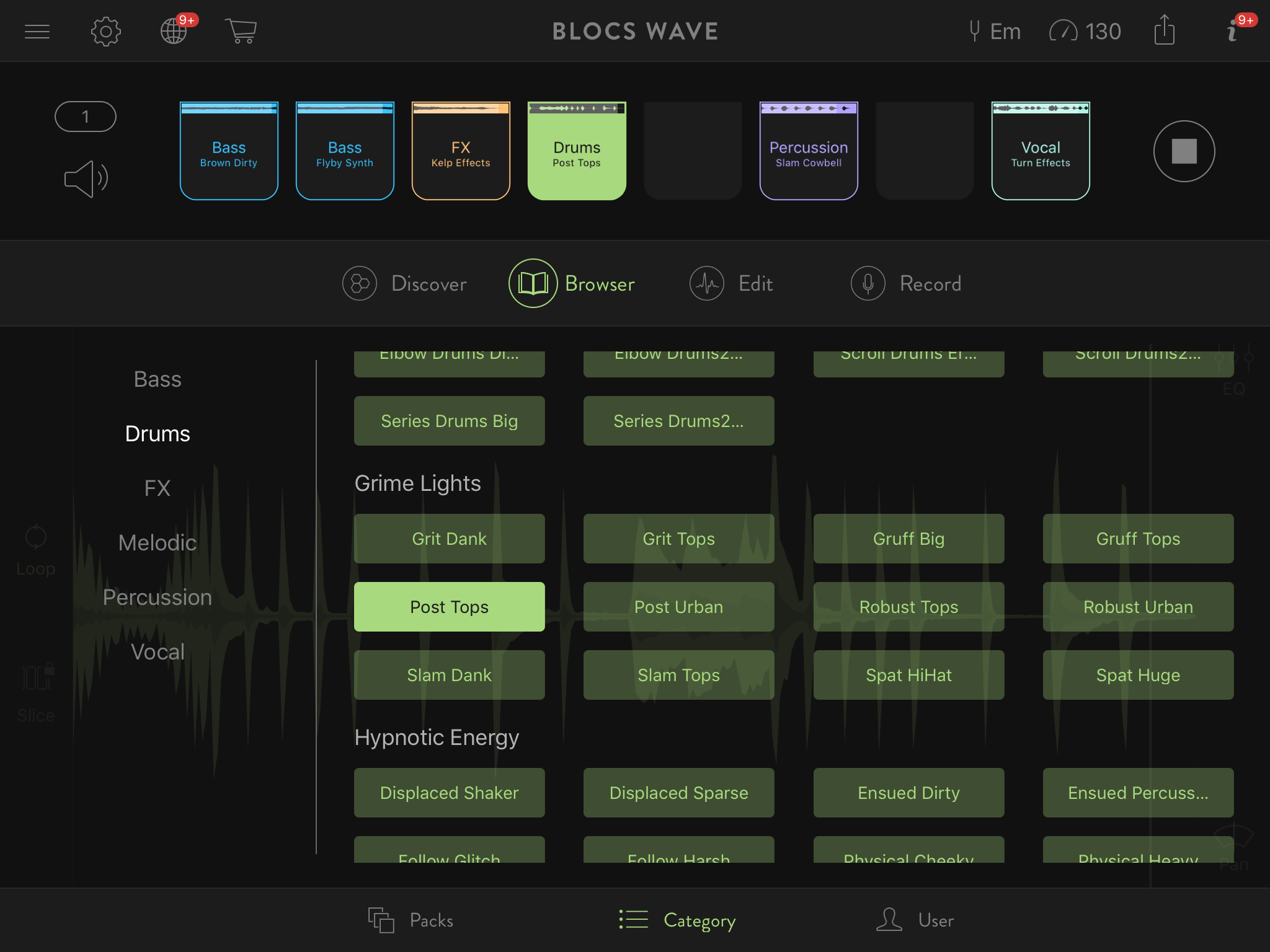
Task: Open the scene number 1 selector
Action: pyautogui.click(x=86, y=117)
